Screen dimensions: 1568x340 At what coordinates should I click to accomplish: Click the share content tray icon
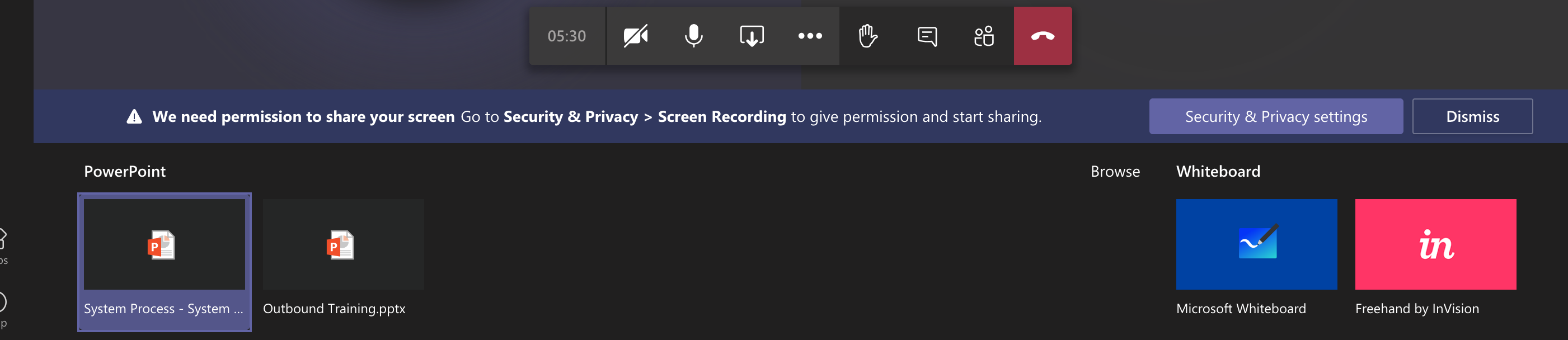pos(752,36)
